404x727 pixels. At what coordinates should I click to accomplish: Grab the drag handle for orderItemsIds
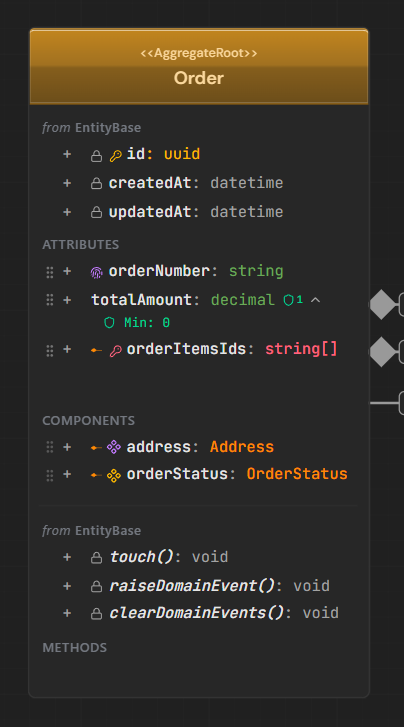pos(50,351)
